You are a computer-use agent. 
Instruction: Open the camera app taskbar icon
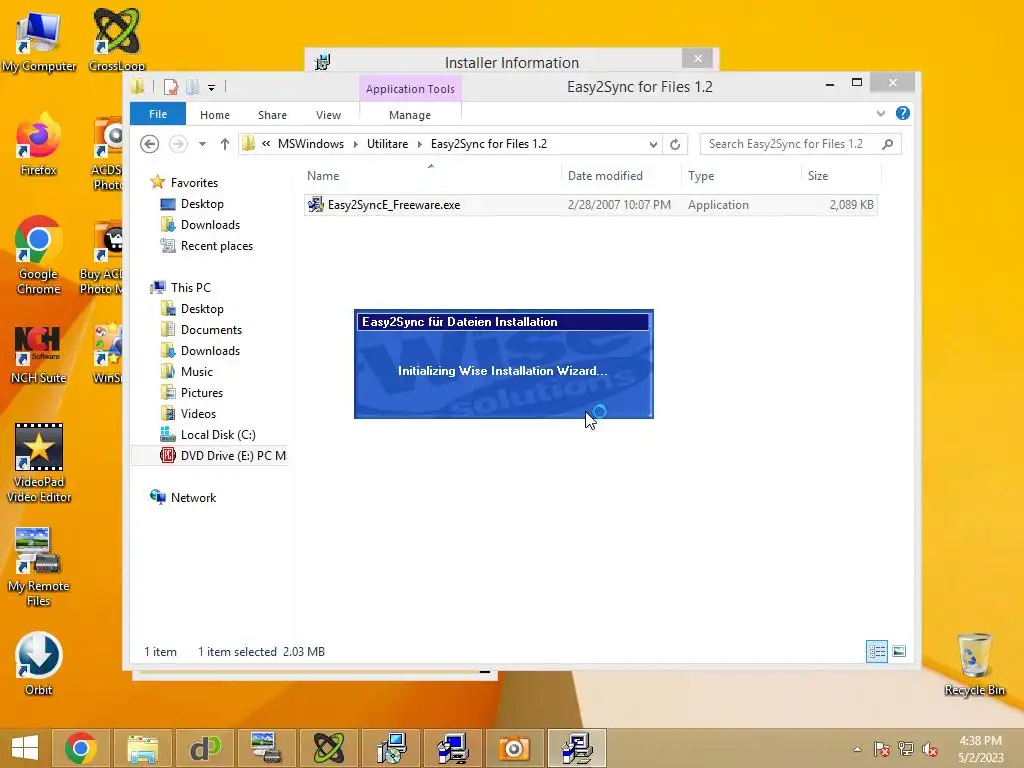[x=514, y=748]
